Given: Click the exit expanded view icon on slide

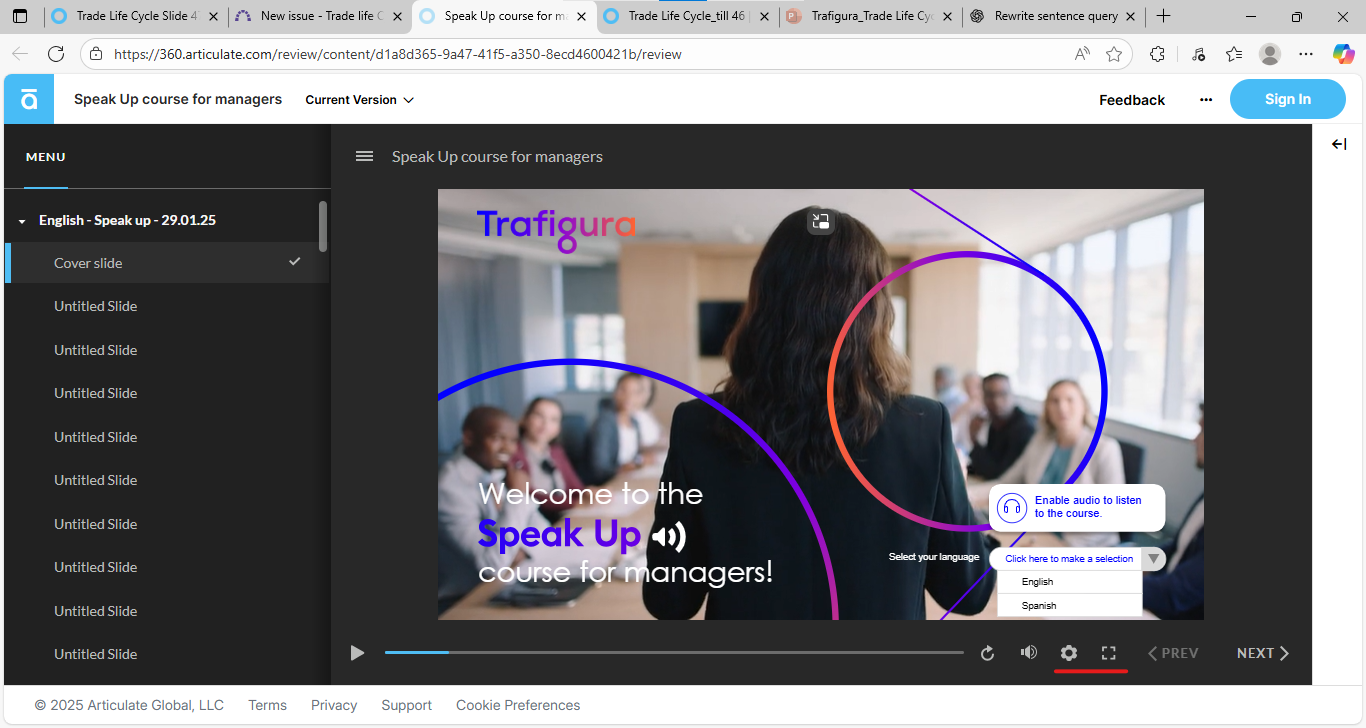Looking at the screenshot, I should 820,221.
